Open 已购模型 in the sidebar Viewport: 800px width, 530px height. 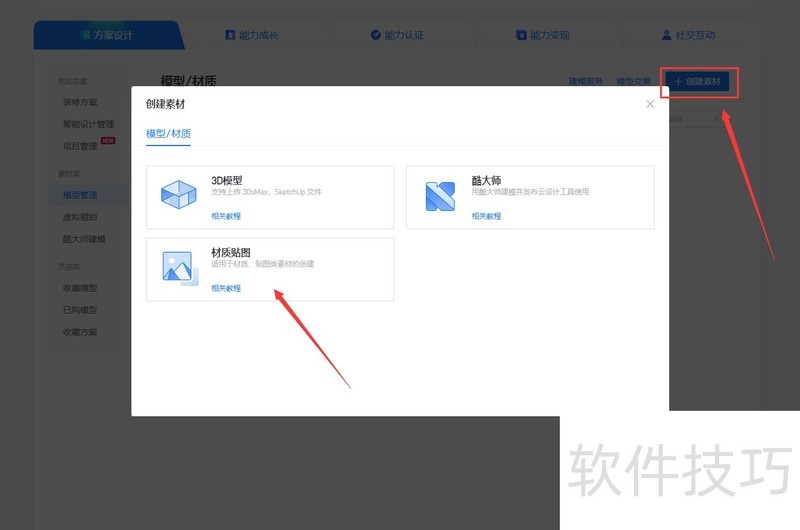coord(80,310)
